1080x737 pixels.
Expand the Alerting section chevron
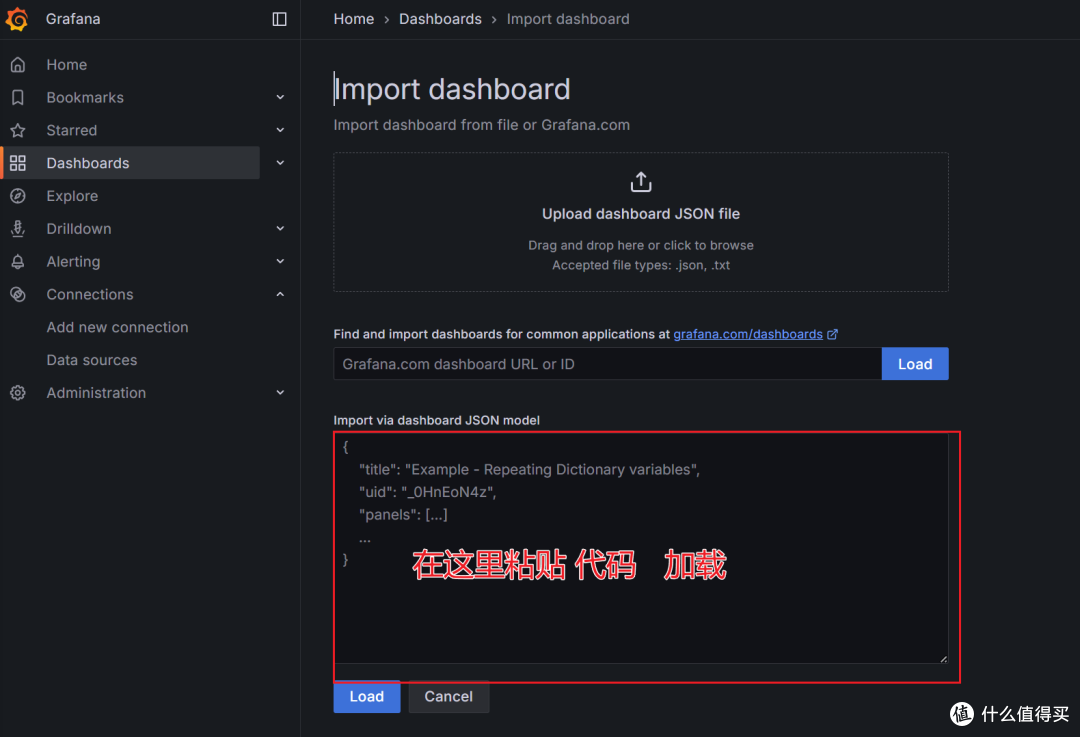coord(280,262)
